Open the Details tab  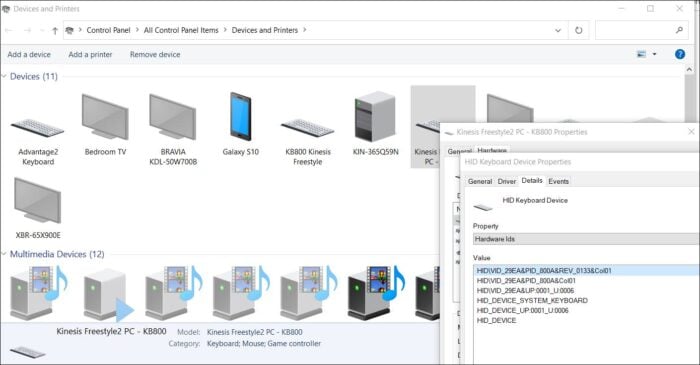(x=532, y=180)
